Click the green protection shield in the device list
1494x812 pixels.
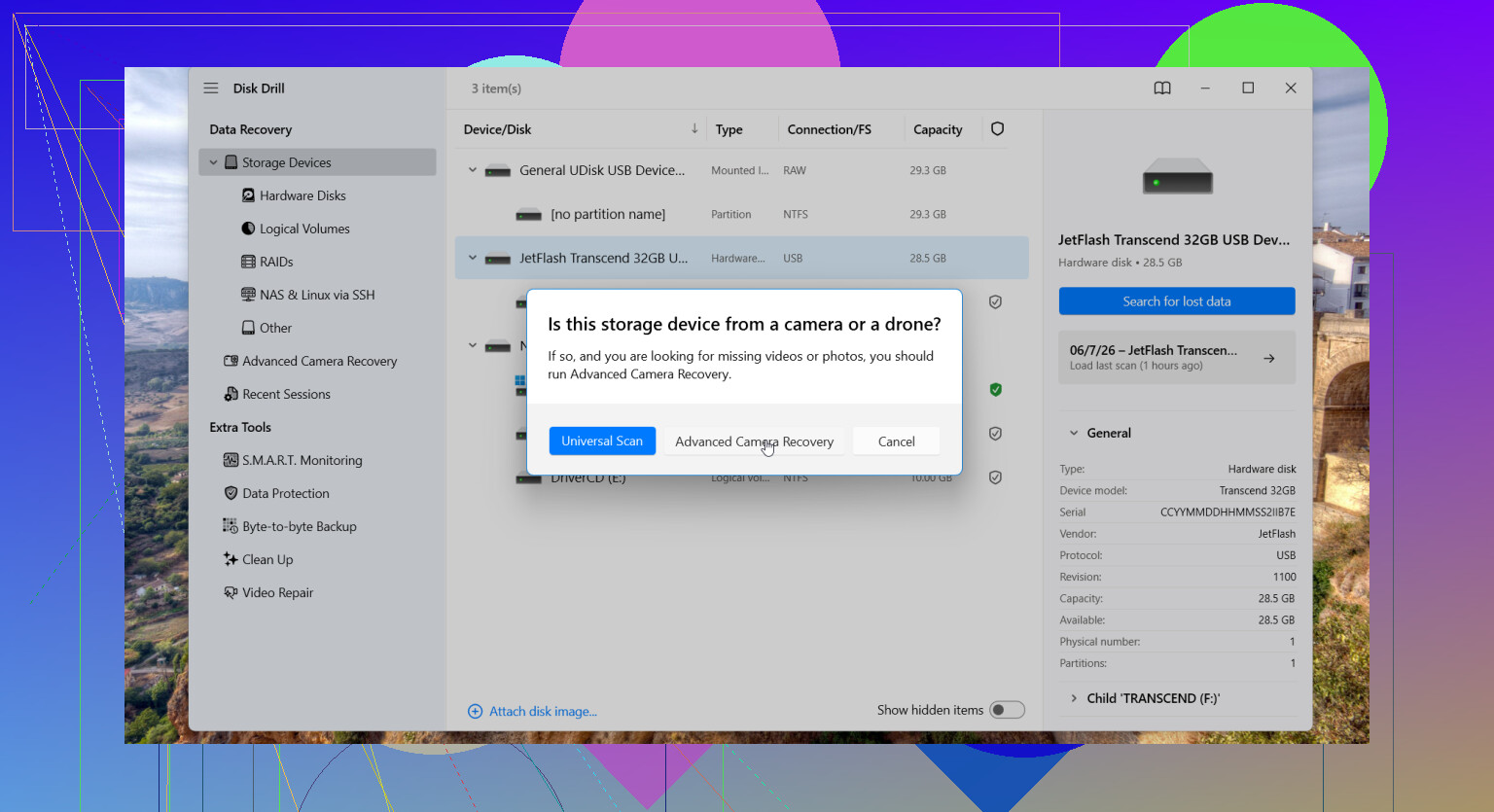coord(995,390)
